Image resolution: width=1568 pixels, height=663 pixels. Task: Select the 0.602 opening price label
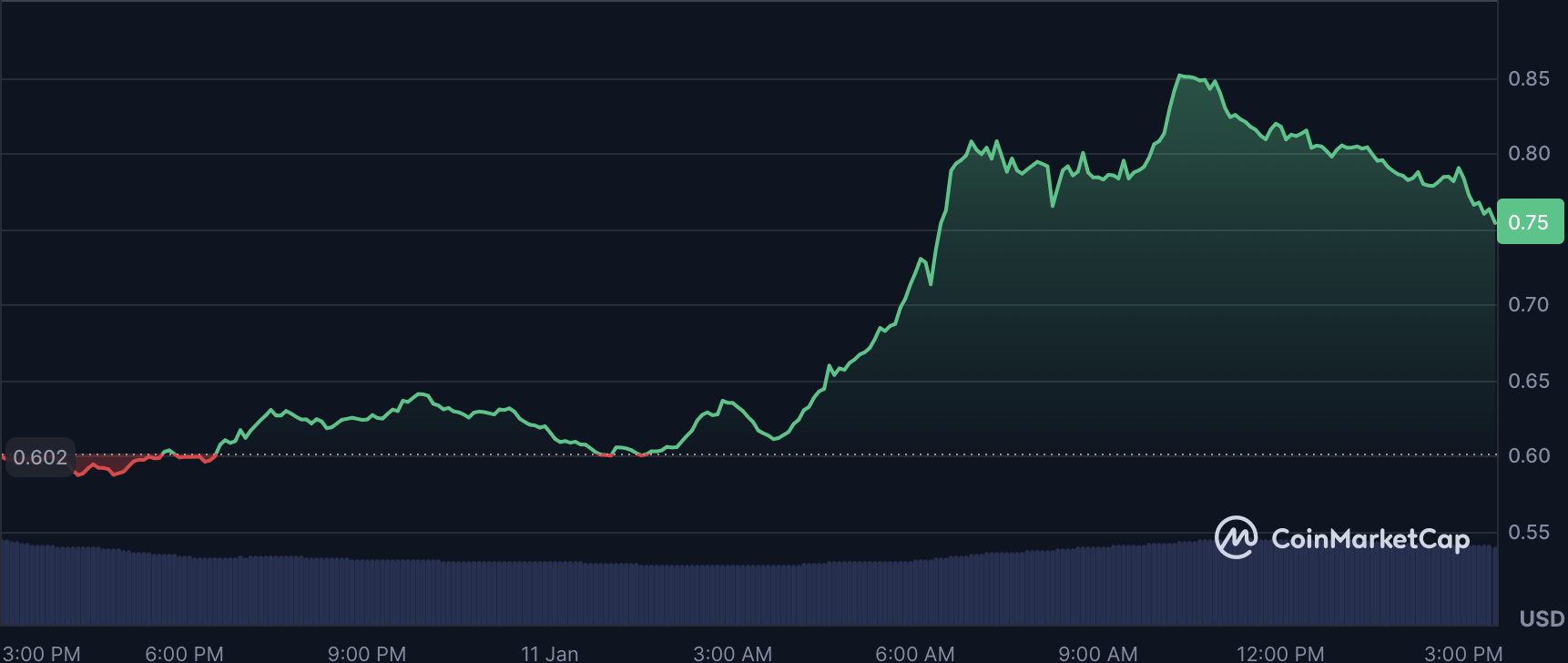(x=40, y=457)
